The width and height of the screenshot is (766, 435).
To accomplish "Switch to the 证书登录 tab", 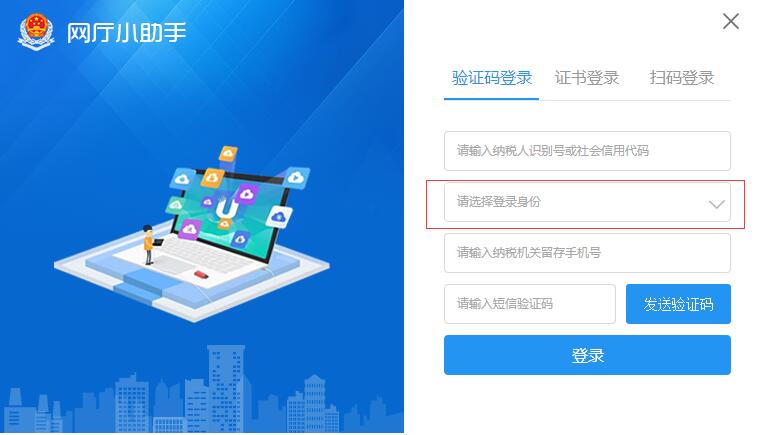I will pyautogui.click(x=587, y=78).
